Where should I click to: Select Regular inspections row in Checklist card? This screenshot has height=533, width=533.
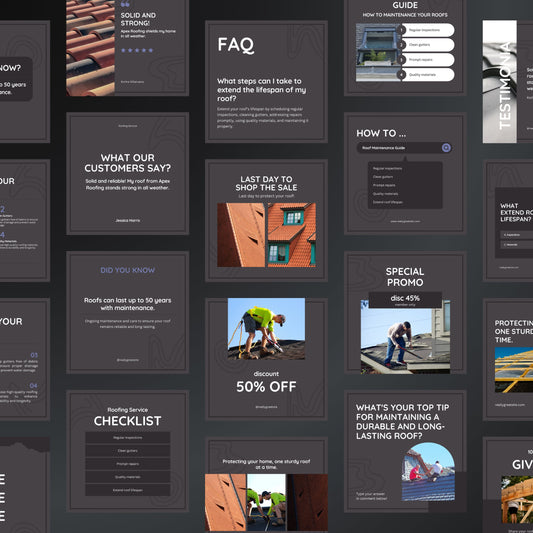pos(127,438)
